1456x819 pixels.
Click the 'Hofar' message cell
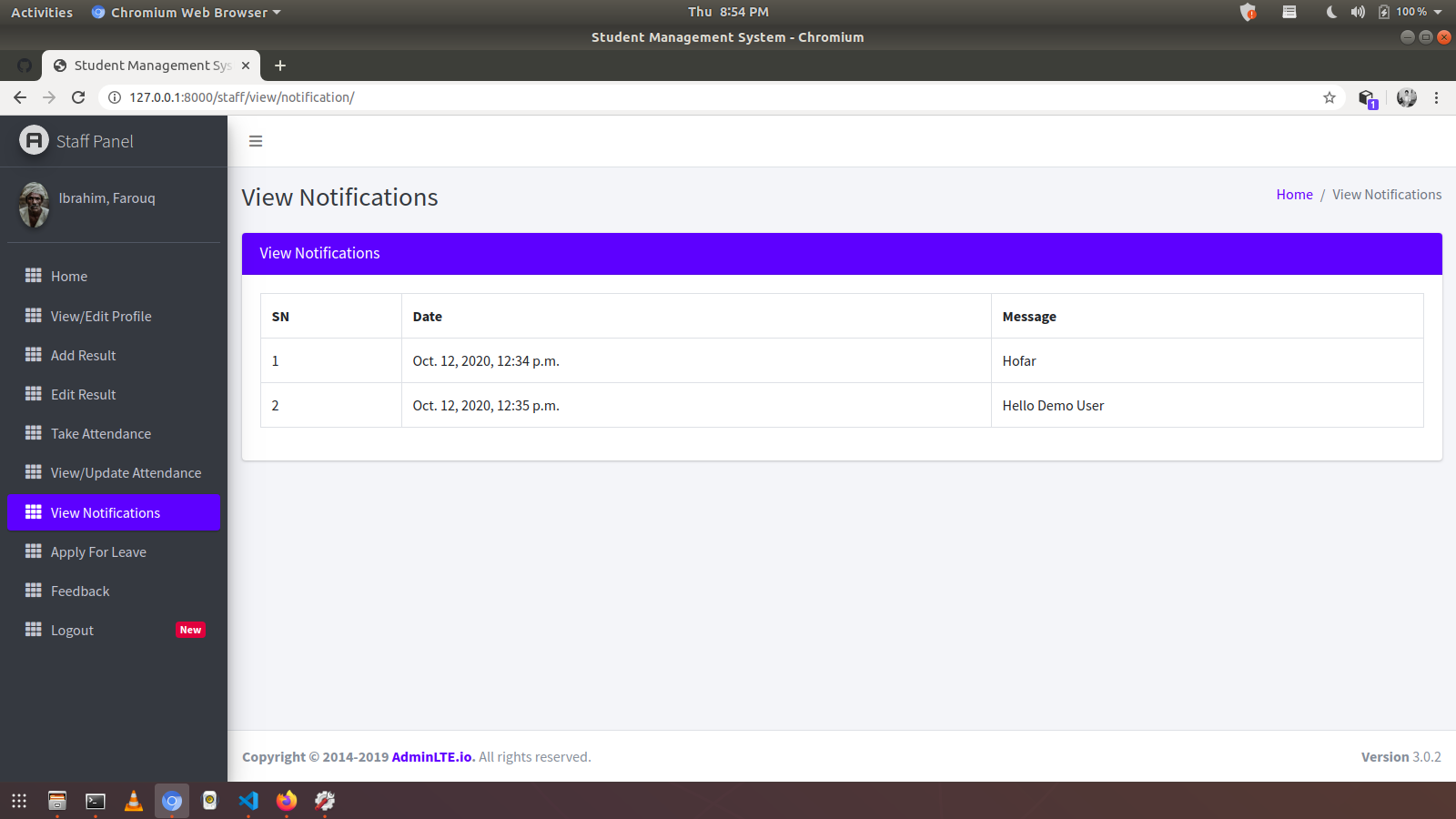[1207, 360]
